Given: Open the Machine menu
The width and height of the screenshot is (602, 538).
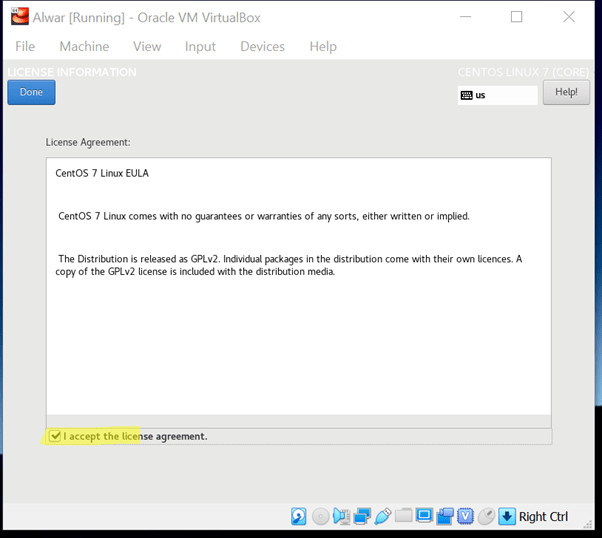Looking at the screenshot, I should pos(84,46).
